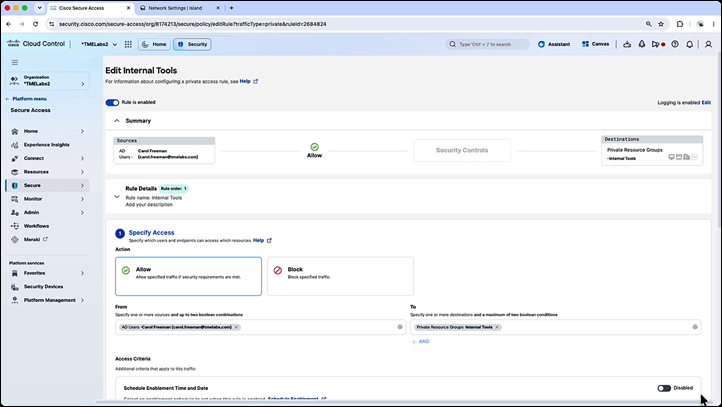The image size is (722, 407).
Task: Remove the Carol Freeman source chip
Action: click(236, 327)
